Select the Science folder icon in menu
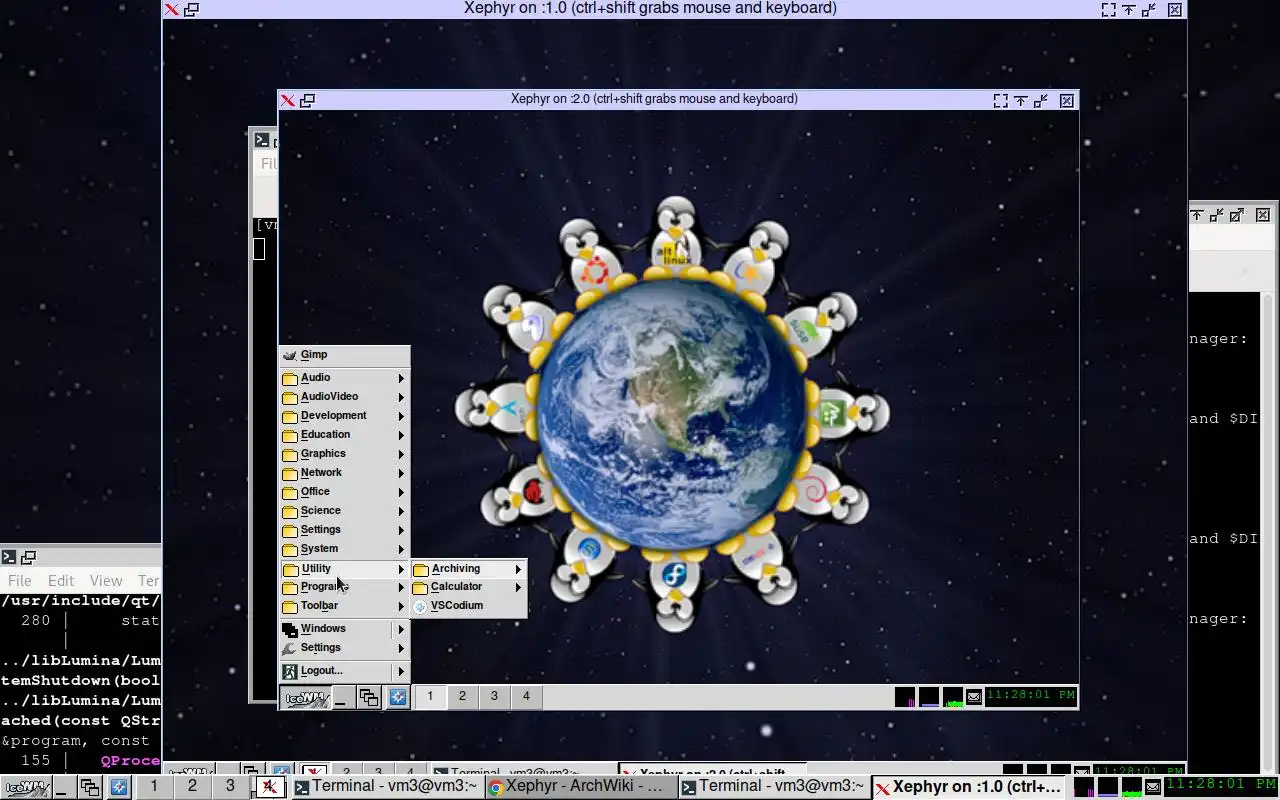1280x800 pixels. [290, 511]
